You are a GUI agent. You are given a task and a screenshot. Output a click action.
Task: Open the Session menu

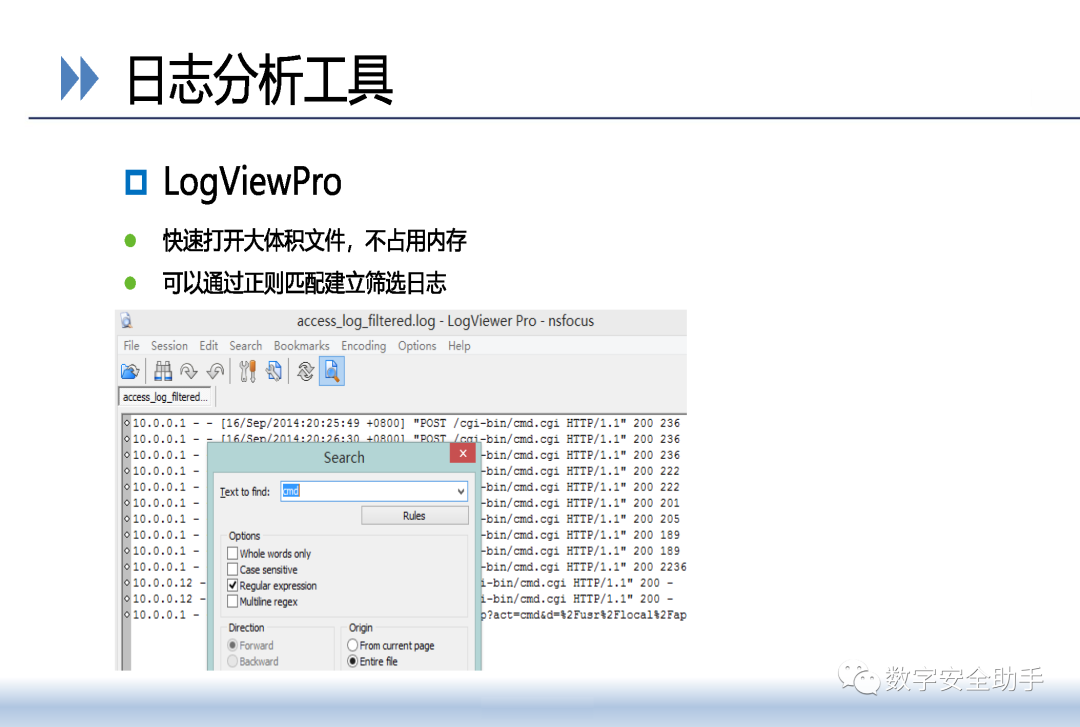pyautogui.click(x=169, y=346)
